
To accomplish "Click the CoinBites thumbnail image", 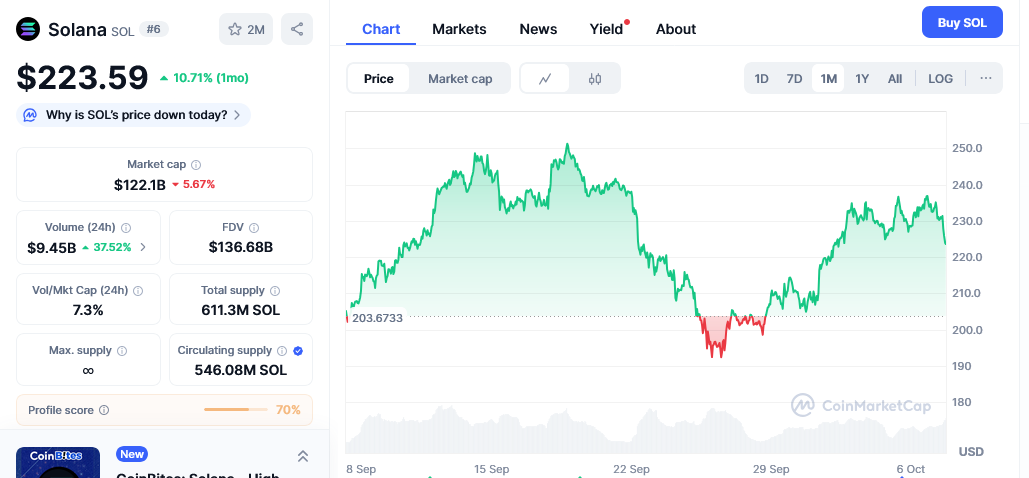I will pyautogui.click(x=58, y=462).
